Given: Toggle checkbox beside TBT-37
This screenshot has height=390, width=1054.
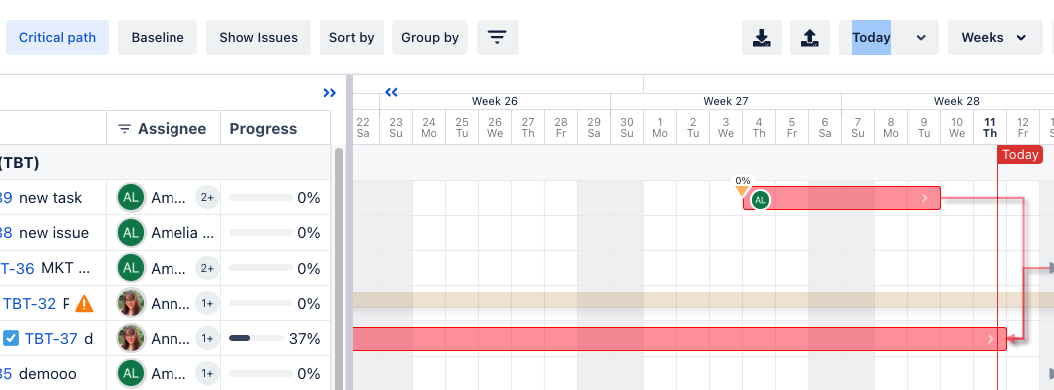Looking at the screenshot, I should pos(11,338).
